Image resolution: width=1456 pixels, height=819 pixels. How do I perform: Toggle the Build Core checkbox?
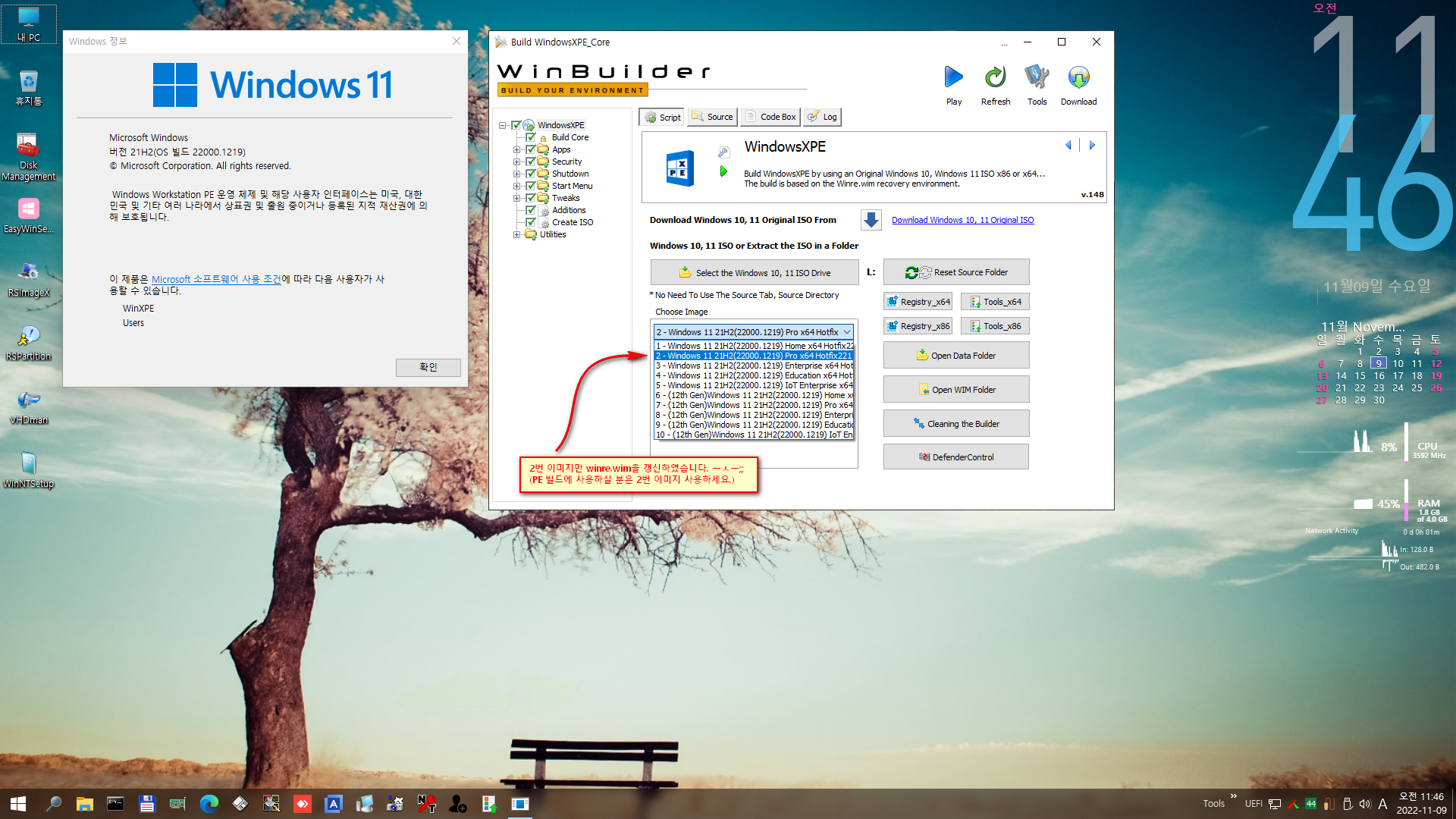click(531, 137)
